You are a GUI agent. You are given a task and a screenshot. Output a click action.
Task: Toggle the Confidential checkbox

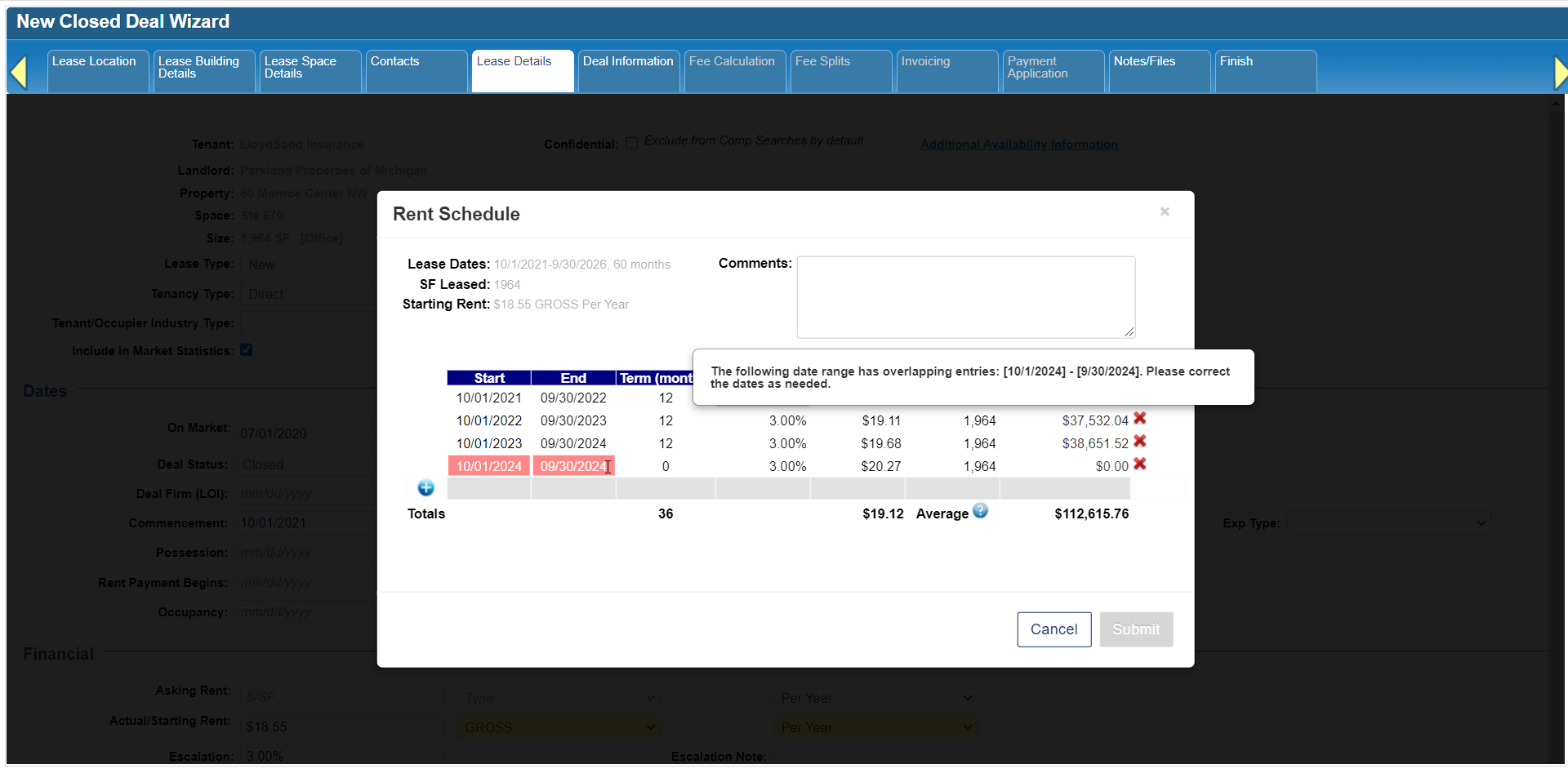click(x=631, y=144)
